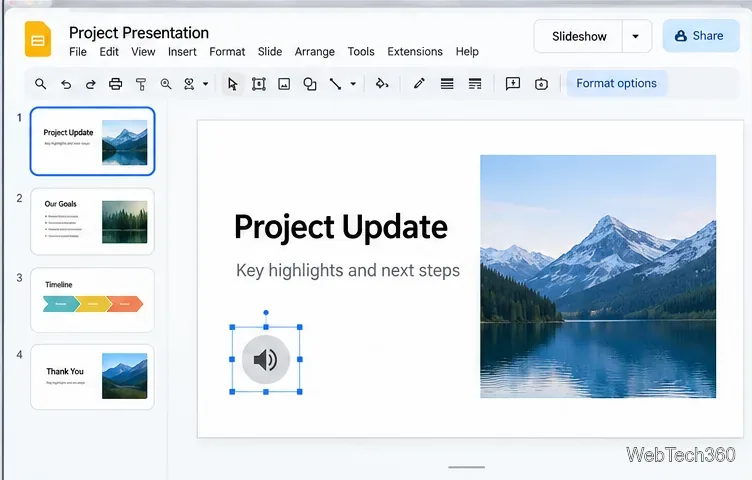Screen dimensions: 752x480
Task: Choose the Select arrow cursor tool
Action: (x=233, y=84)
